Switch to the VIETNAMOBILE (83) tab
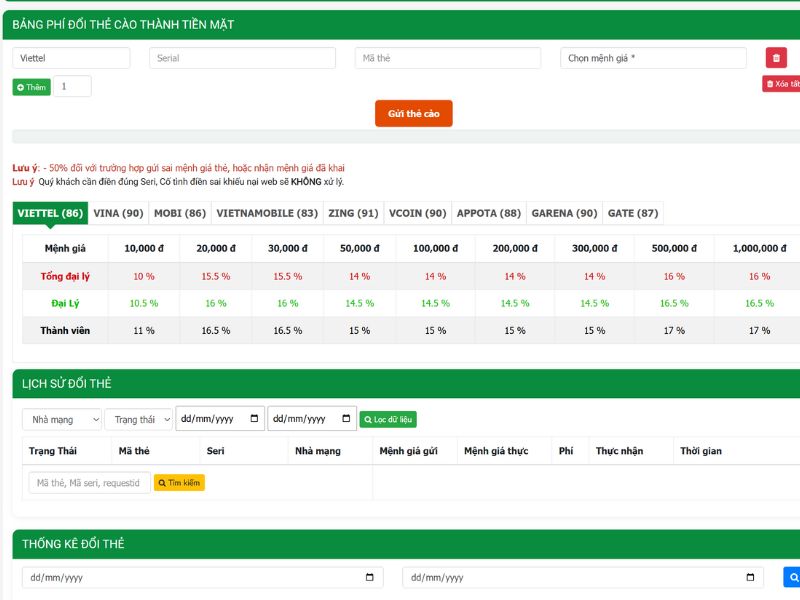Image resolution: width=800 pixels, height=600 pixels. (x=267, y=213)
